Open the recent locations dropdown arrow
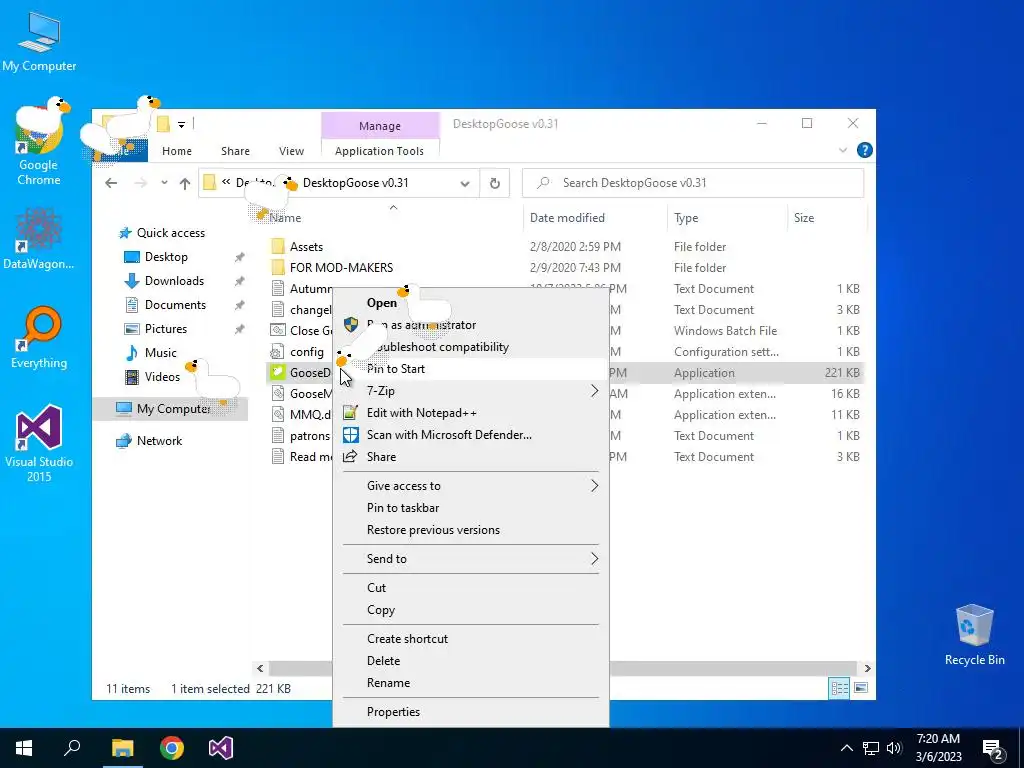This screenshot has height=768, width=1024. pyautogui.click(x=165, y=184)
